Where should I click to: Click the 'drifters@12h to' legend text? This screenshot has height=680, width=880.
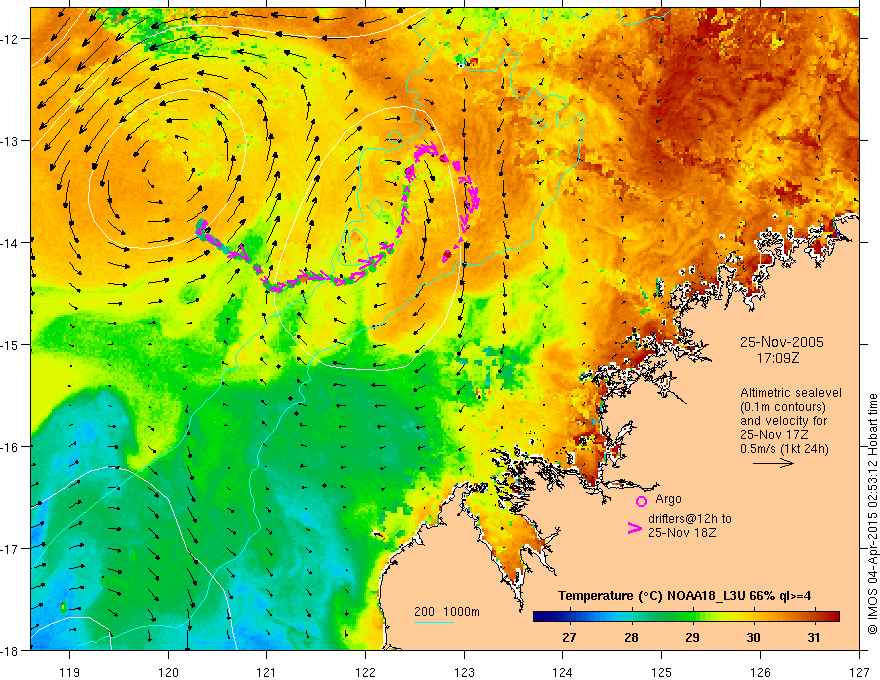[x=690, y=519]
